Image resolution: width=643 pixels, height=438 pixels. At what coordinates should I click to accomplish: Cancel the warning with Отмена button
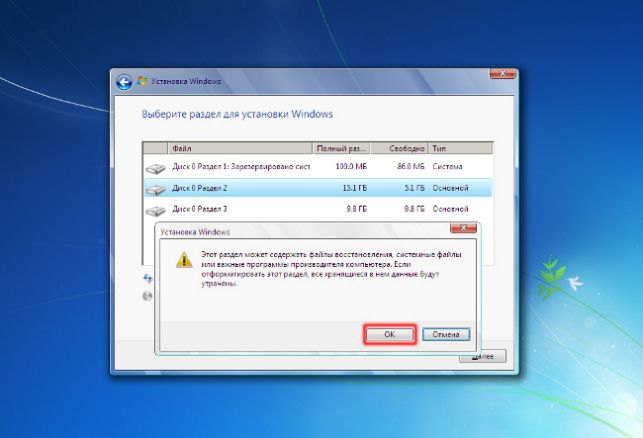[x=446, y=334]
